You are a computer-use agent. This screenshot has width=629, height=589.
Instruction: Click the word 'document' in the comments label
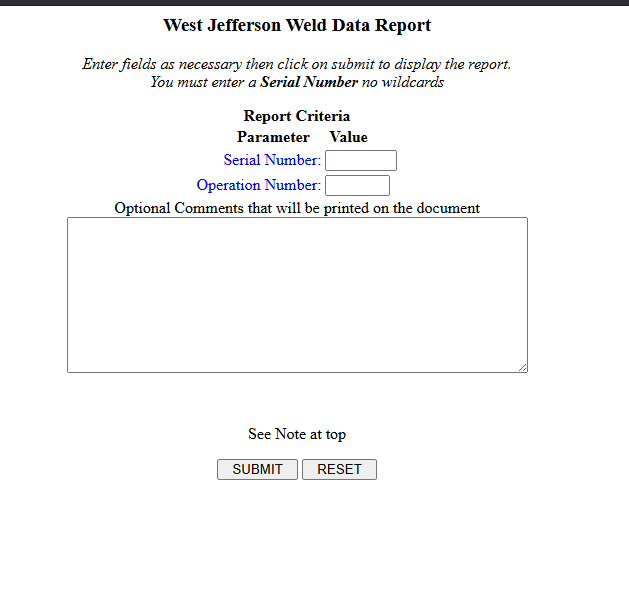tap(449, 208)
